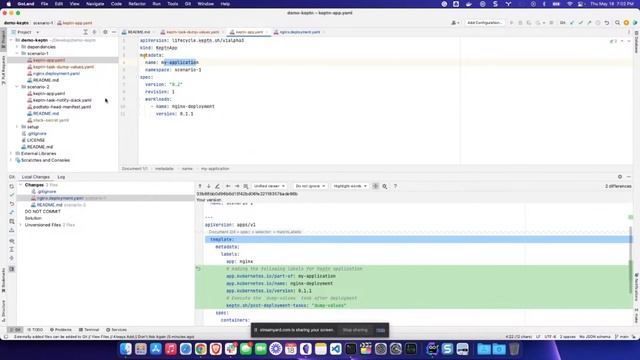Expand the setup folder
This screenshot has width=640, height=360.
coord(17,127)
